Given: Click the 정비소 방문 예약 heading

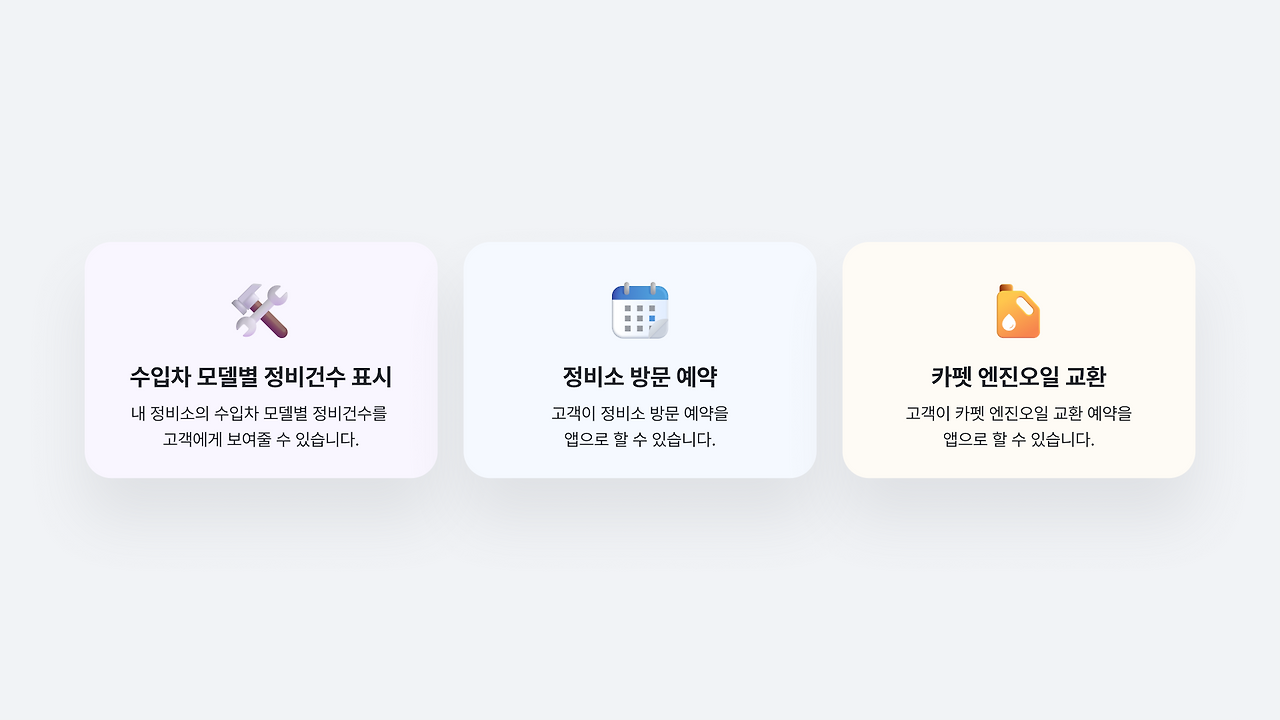Looking at the screenshot, I should click(640, 375).
